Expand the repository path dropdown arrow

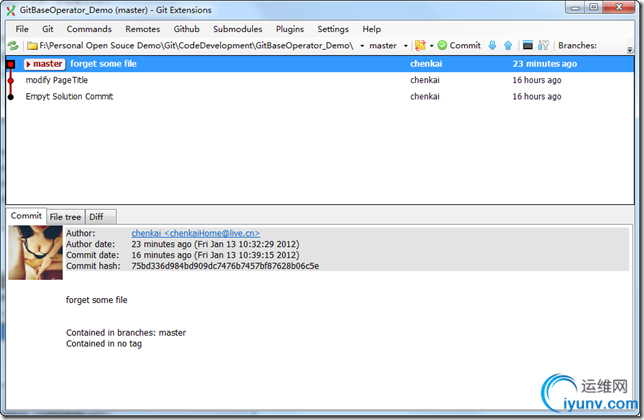click(x=362, y=46)
